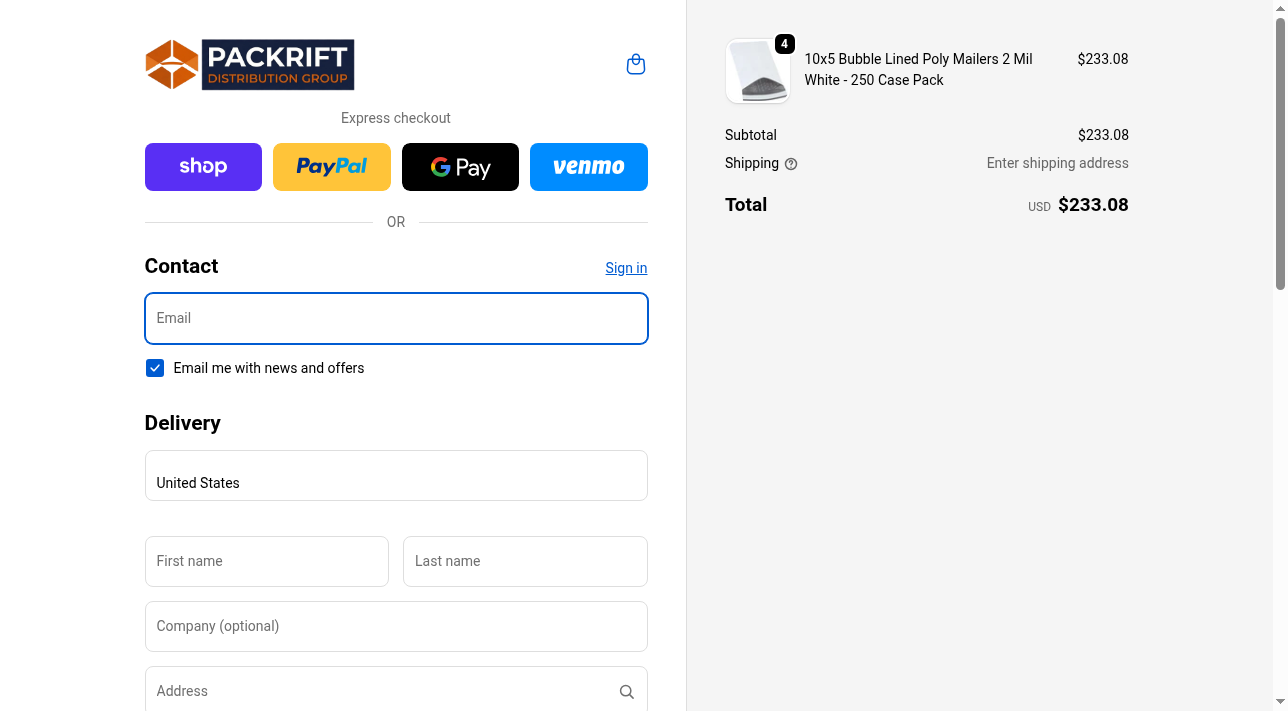Click the product name '10x5 Bubble Lined Poly Mailers'

pos(918,69)
